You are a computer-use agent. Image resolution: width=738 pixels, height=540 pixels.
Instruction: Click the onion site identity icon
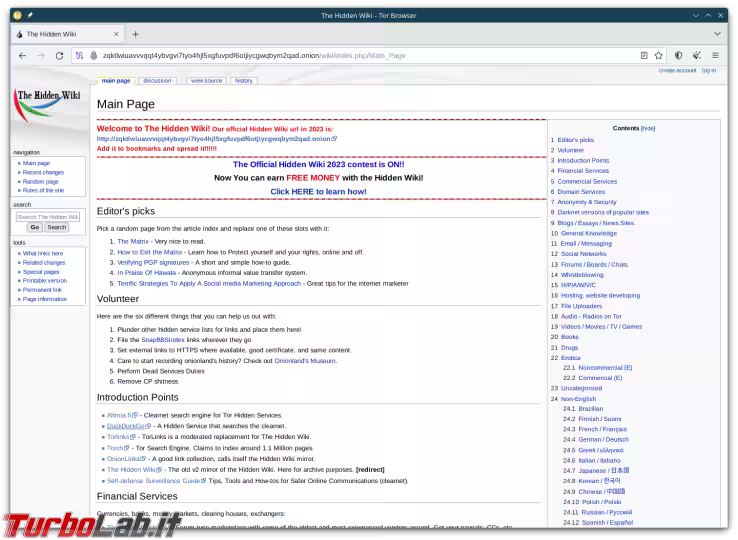tap(93, 56)
